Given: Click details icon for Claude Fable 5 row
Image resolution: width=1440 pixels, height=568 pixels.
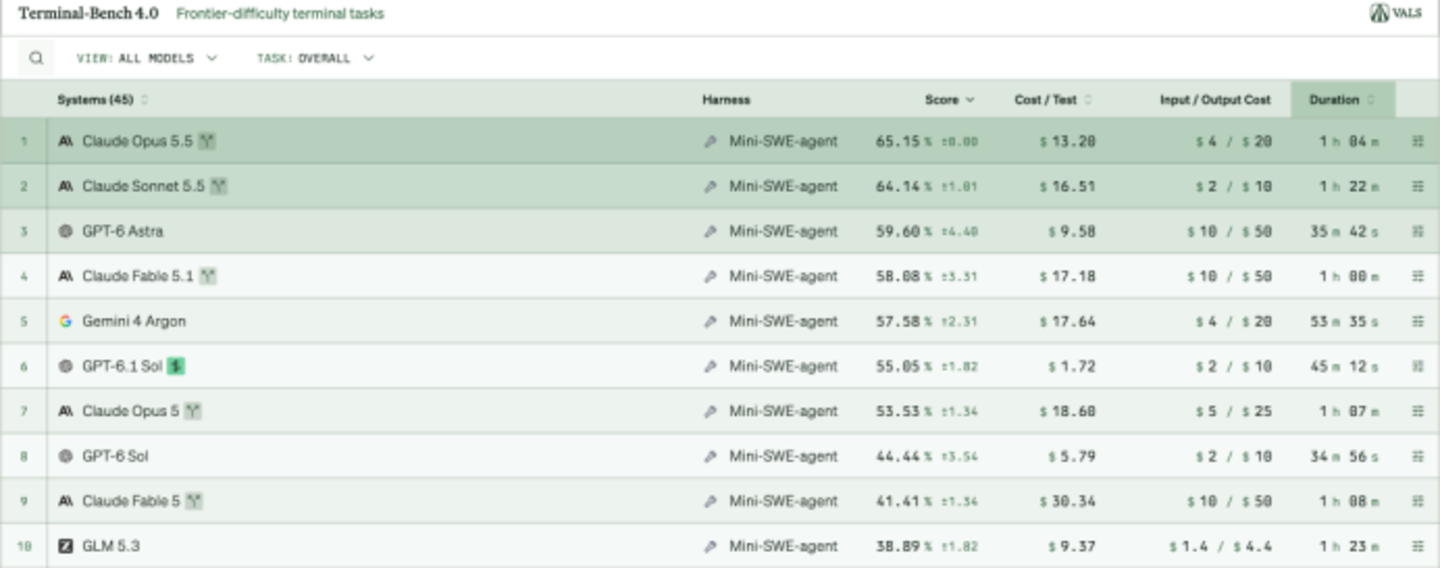Looking at the screenshot, I should 1417,501.
